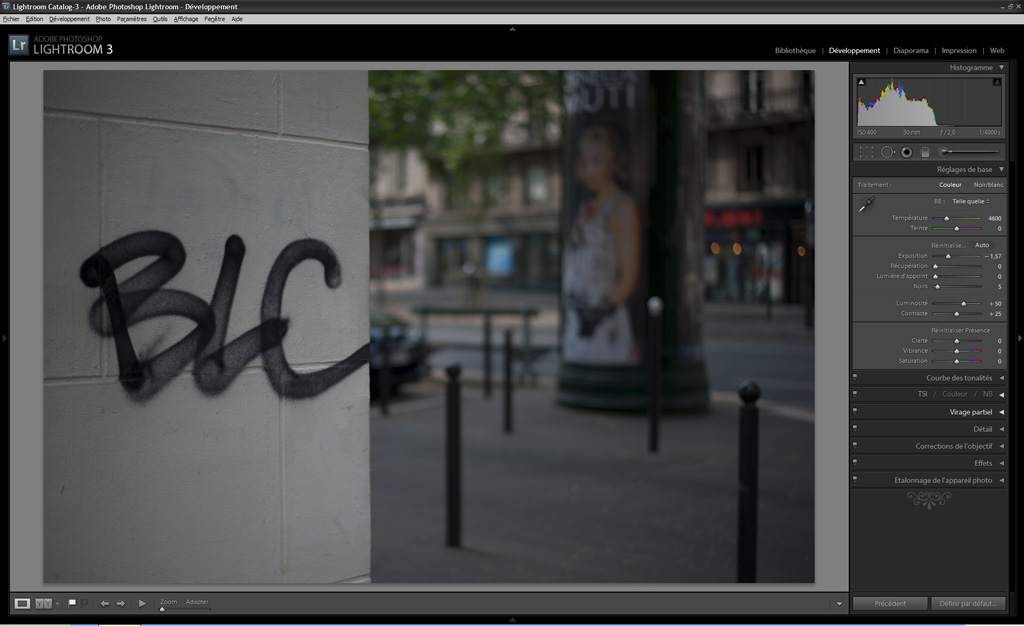Start impromptu slideshow play button
Screen dimensions: 1024x626
142,604
